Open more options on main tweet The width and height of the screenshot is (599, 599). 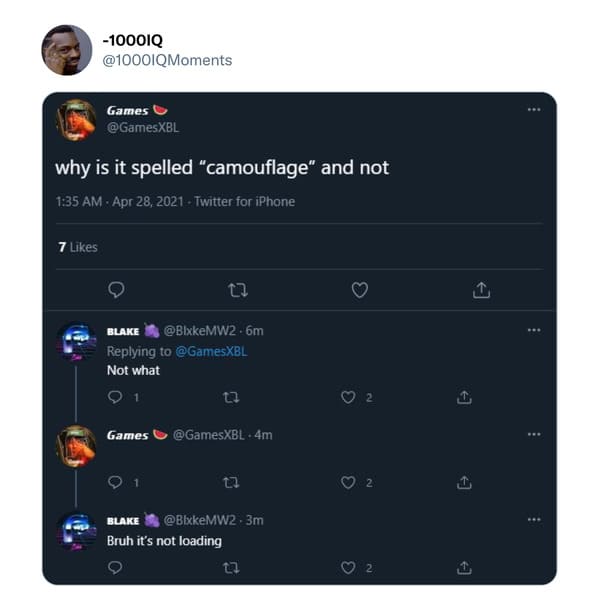point(534,110)
